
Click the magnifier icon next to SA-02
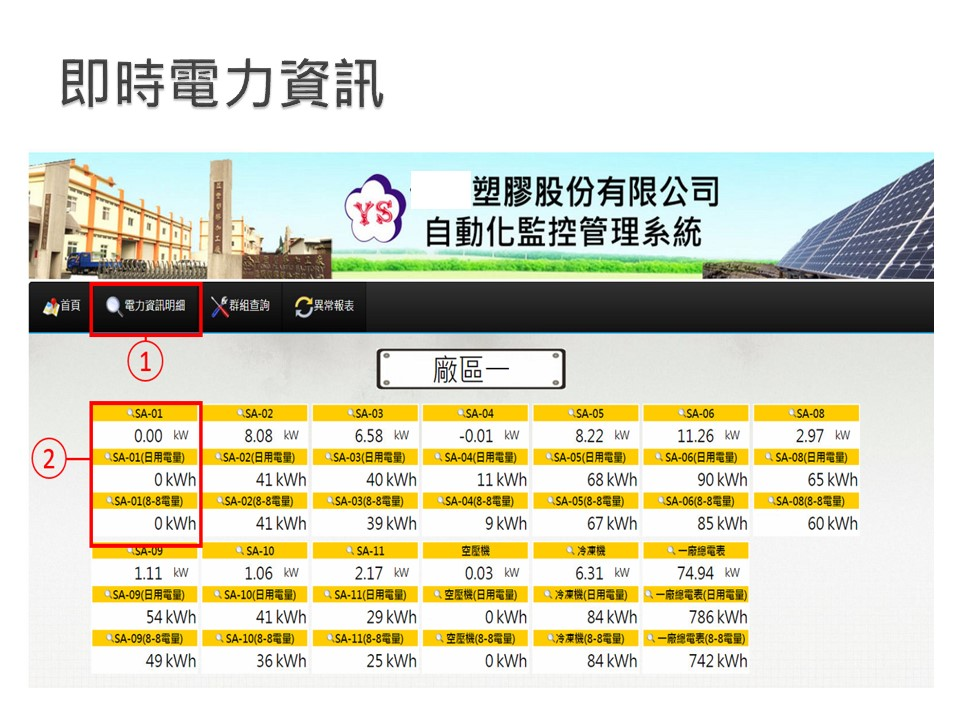[x=239, y=413]
